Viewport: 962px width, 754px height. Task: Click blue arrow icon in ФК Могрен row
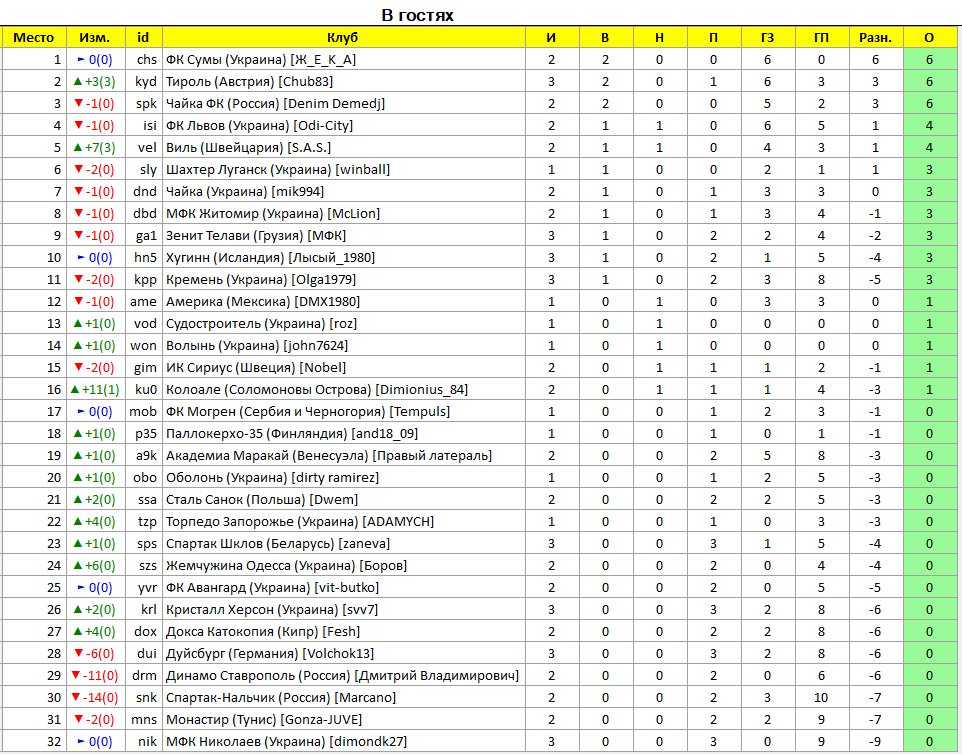click(81, 412)
